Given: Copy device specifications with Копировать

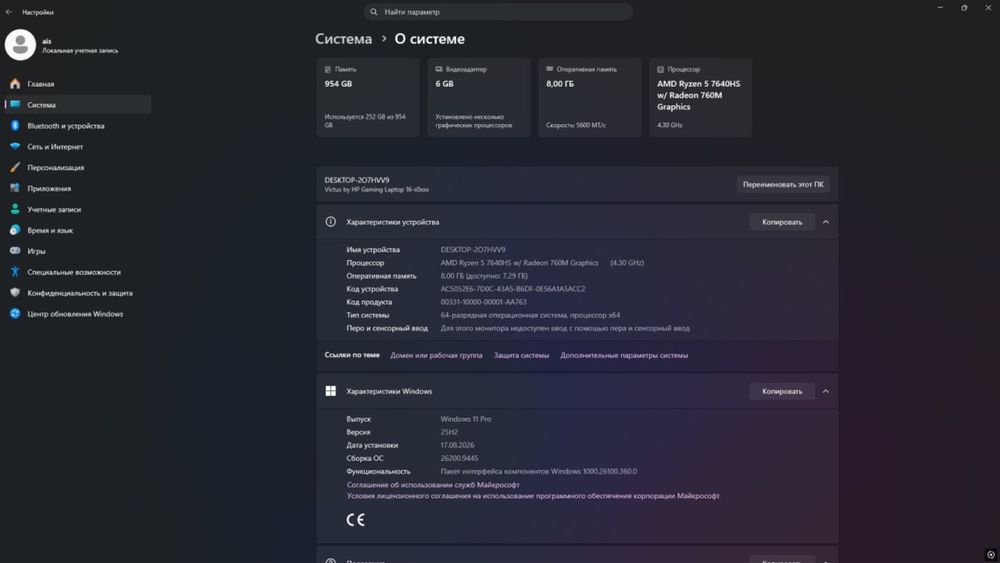Looking at the screenshot, I should click(782, 222).
